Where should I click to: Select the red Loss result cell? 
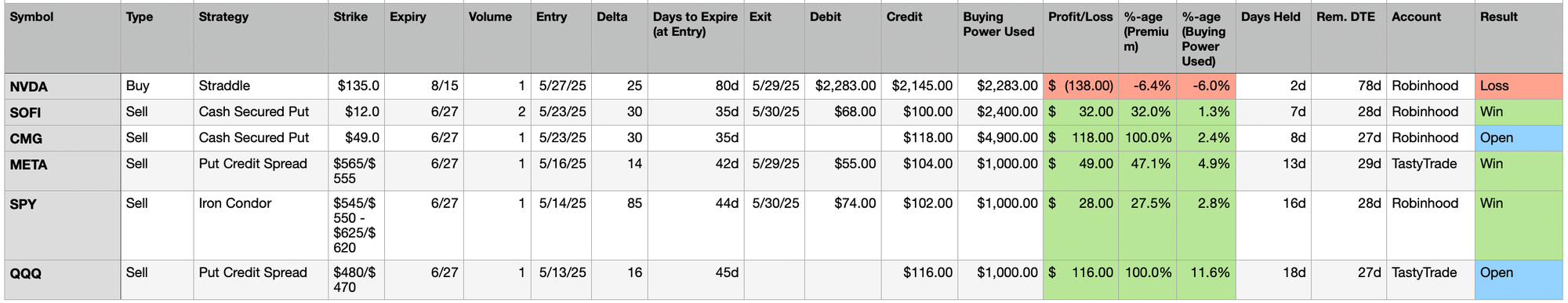coord(1520,86)
